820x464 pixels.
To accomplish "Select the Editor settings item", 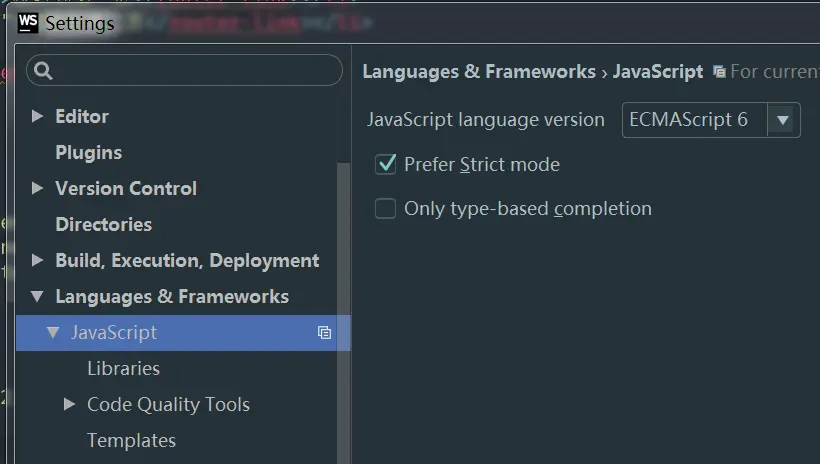I will (82, 116).
